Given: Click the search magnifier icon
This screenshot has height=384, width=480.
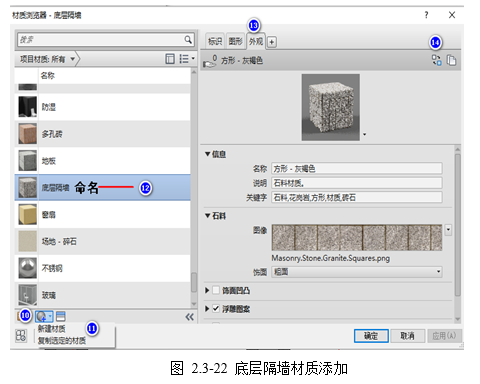Looking at the screenshot, I should pos(188,40).
